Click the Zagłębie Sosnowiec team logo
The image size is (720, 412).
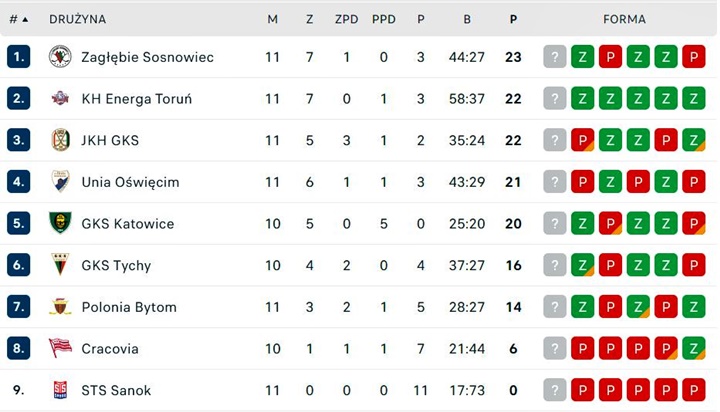[60, 57]
